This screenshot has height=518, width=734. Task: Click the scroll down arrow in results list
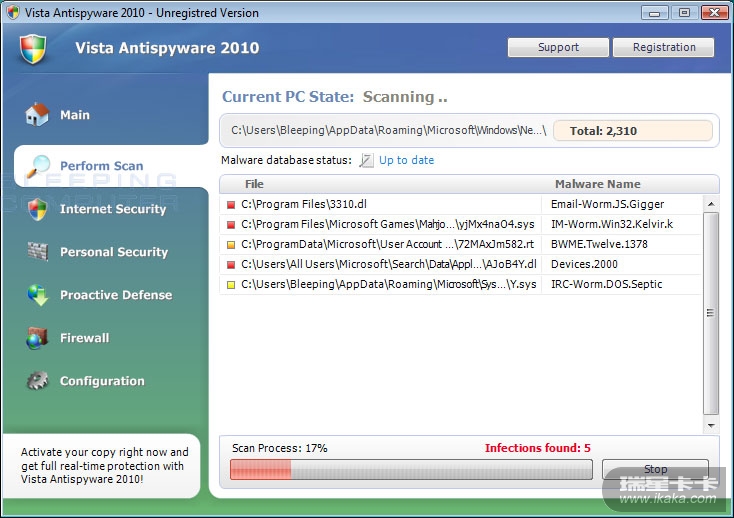click(x=711, y=426)
